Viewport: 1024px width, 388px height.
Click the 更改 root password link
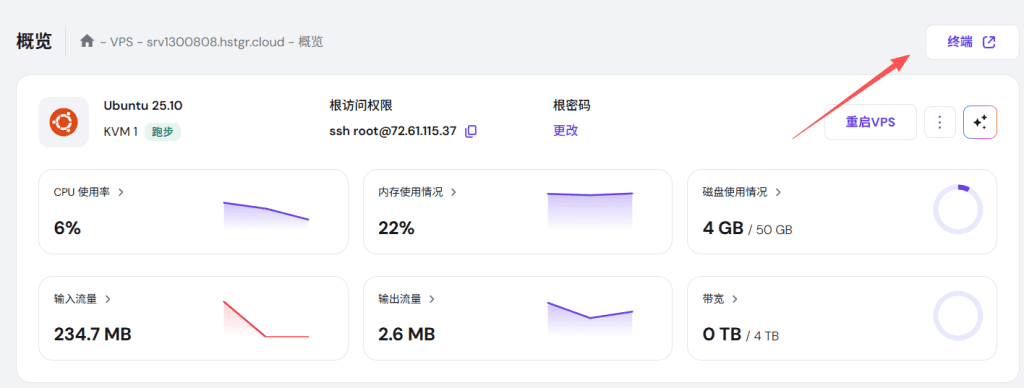pyautogui.click(x=566, y=131)
